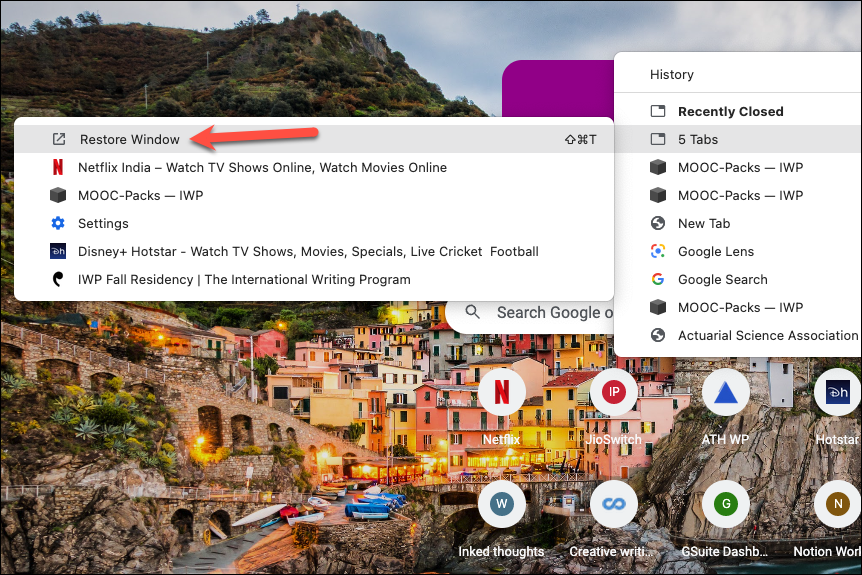862x575 pixels.
Task: Open the Netflix shortcut tile
Action: click(502, 407)
